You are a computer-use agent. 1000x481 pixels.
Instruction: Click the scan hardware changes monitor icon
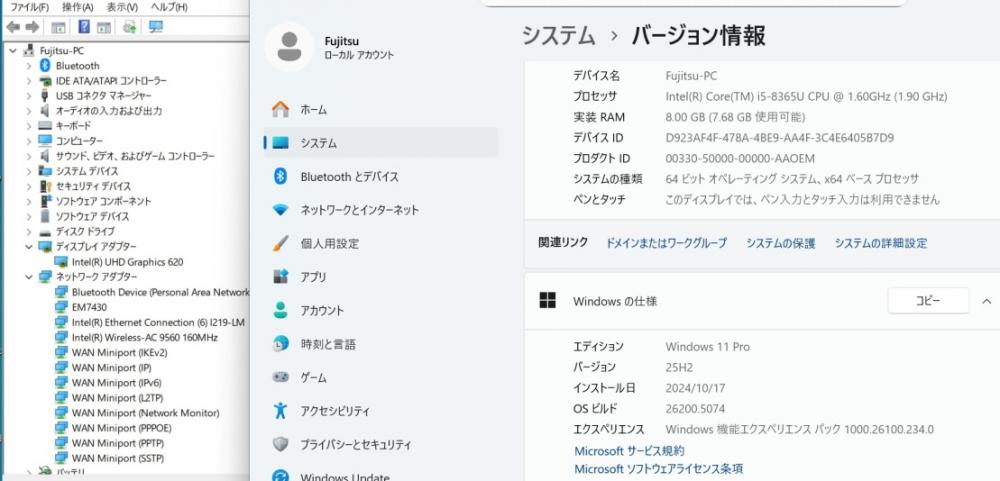pos(155,27)
